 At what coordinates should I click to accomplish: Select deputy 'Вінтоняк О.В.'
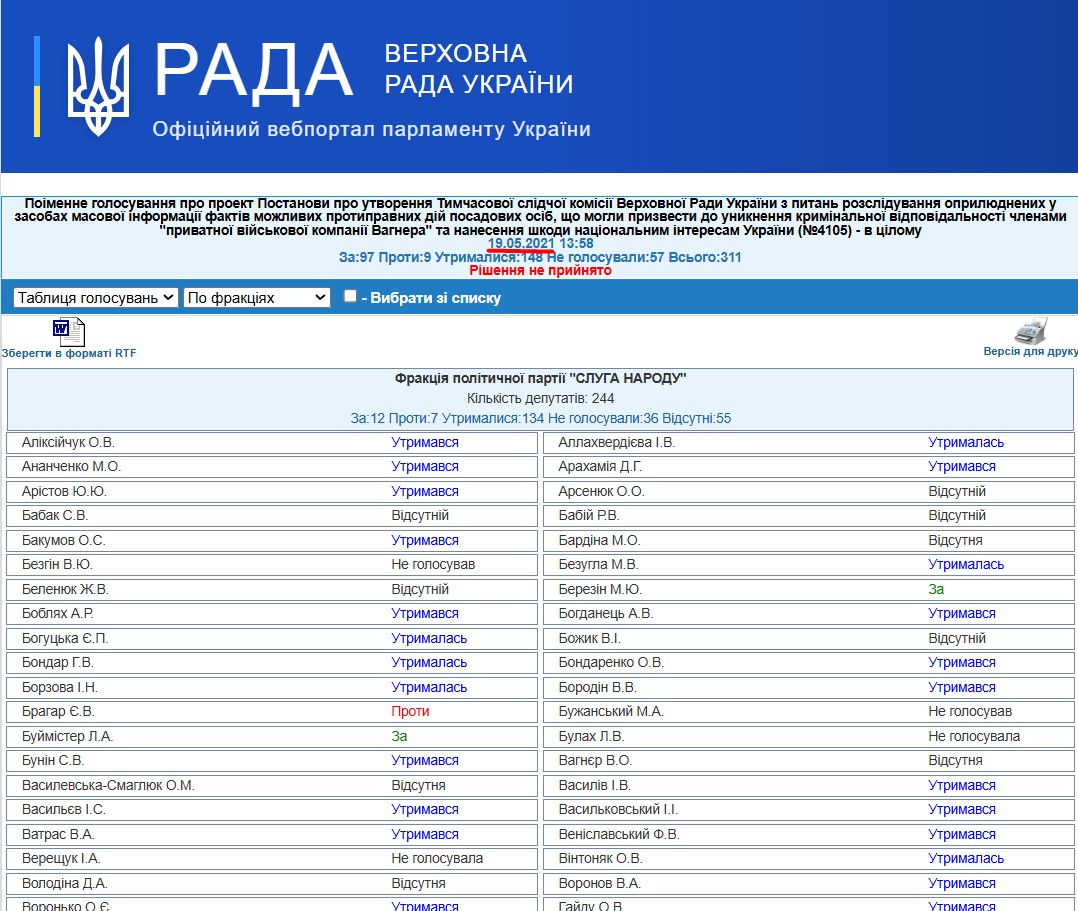tap(600, 858)
